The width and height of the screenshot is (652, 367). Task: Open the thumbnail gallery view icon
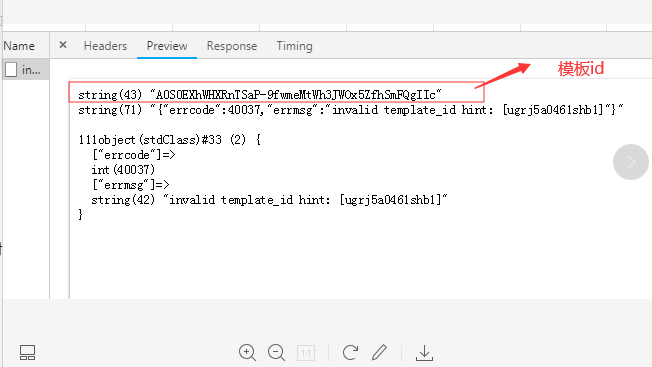(x=27, y=352)
